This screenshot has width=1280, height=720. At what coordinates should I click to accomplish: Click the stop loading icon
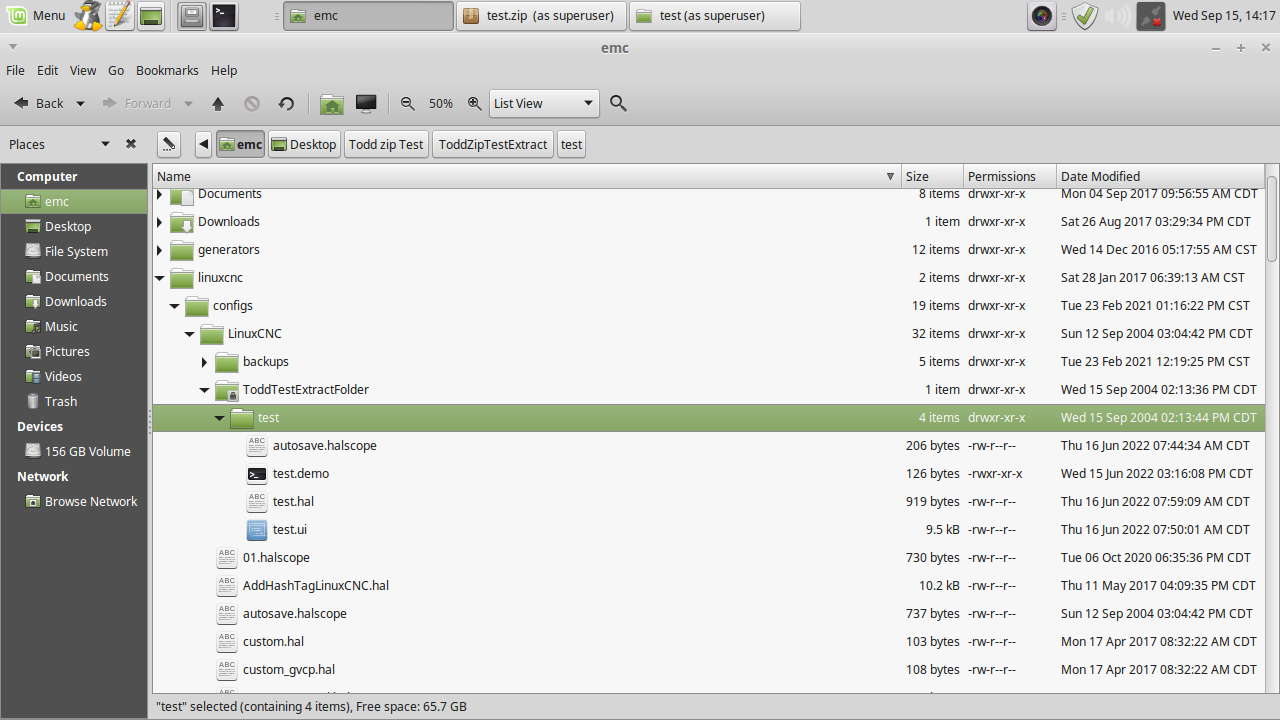pyautogui.click(x=252, y=103)
